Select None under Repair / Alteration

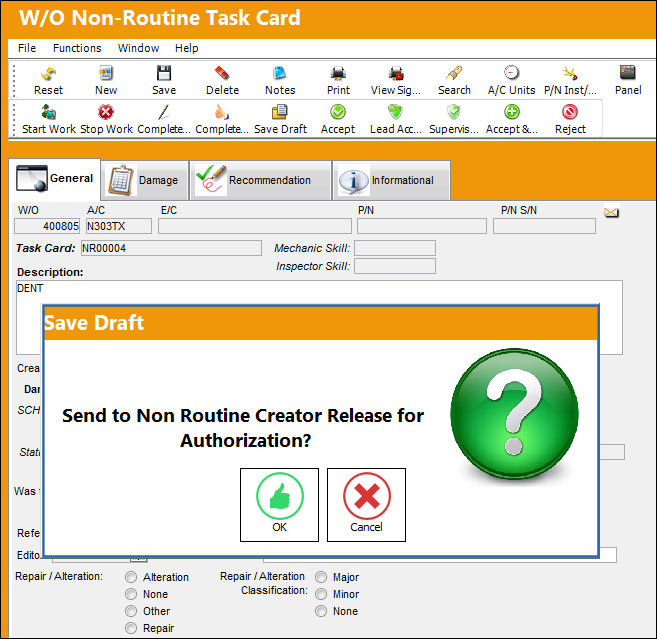click(x=131, y=594)
